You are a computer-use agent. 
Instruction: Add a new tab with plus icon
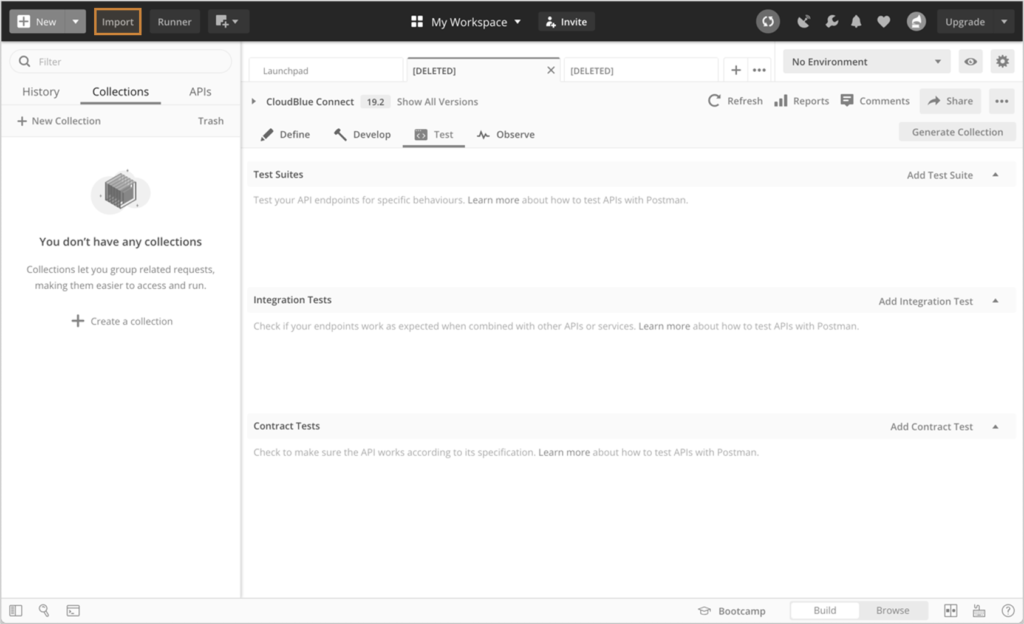736,70
